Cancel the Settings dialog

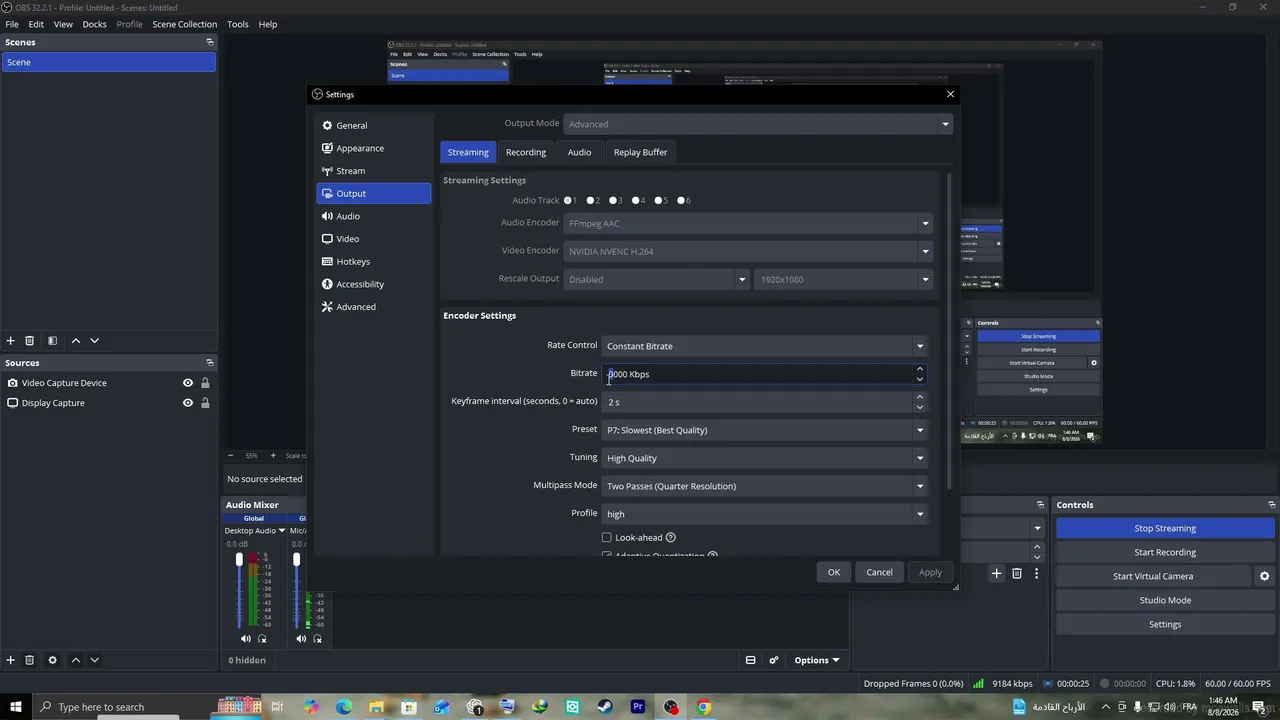coord(880,572)
